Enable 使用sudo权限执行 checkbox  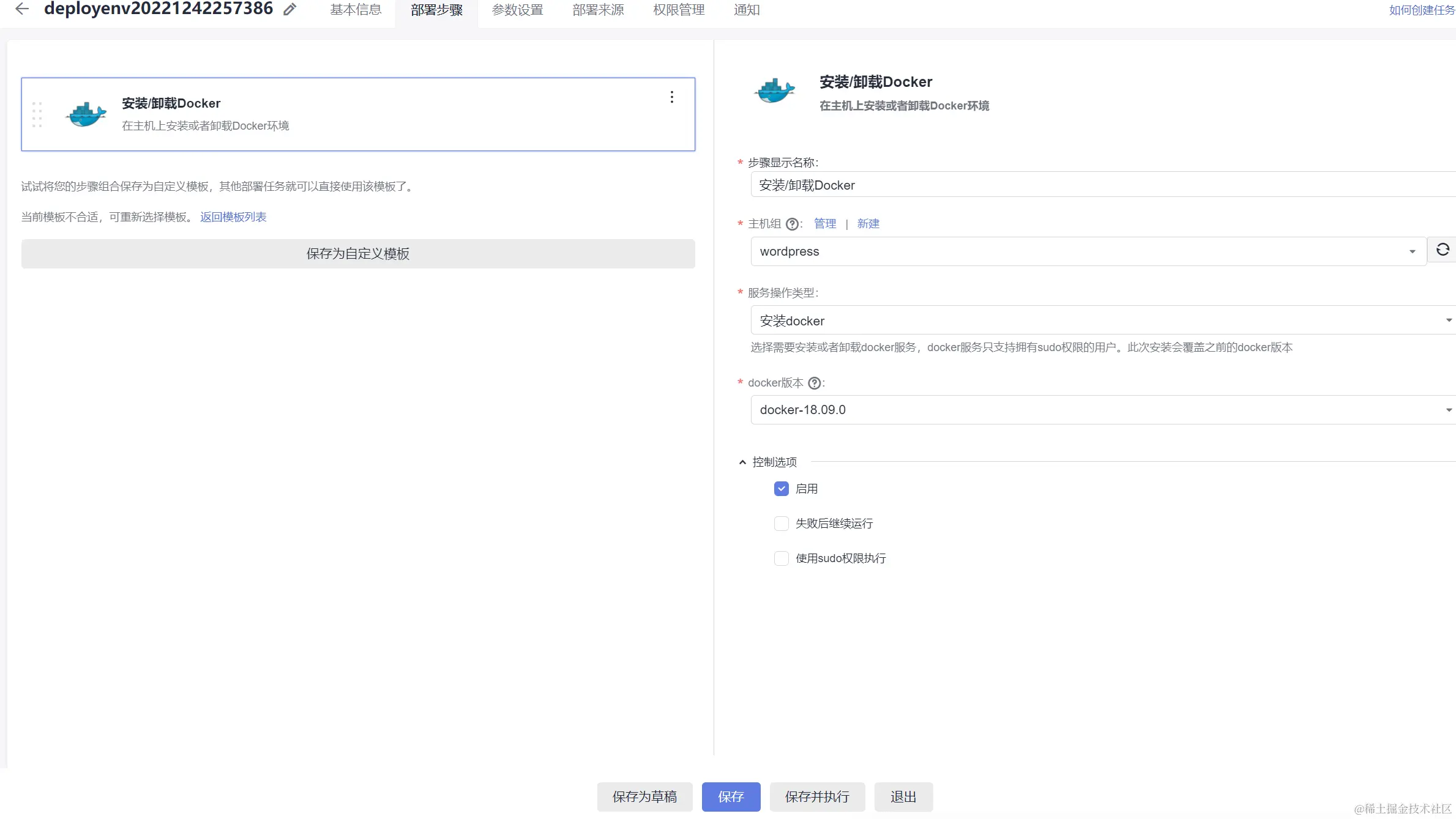tap(781, 558)
